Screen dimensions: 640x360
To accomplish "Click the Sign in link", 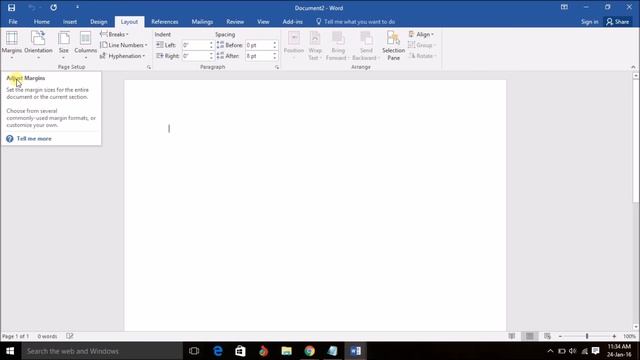I will [589, 22].
